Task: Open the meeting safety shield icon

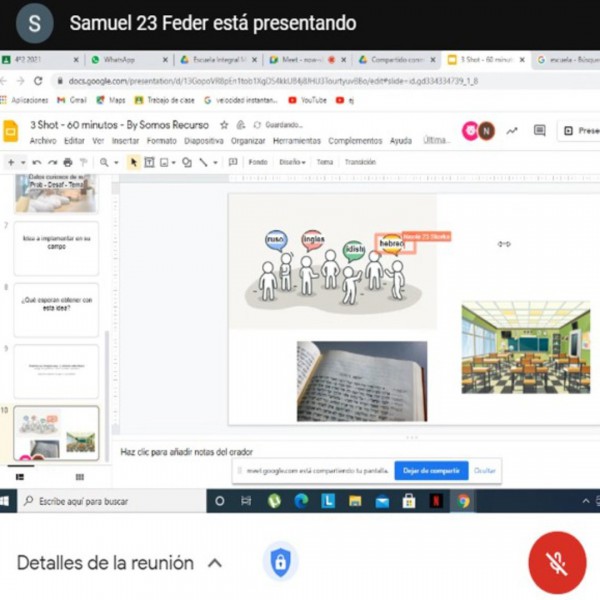Action: [280, 562]
